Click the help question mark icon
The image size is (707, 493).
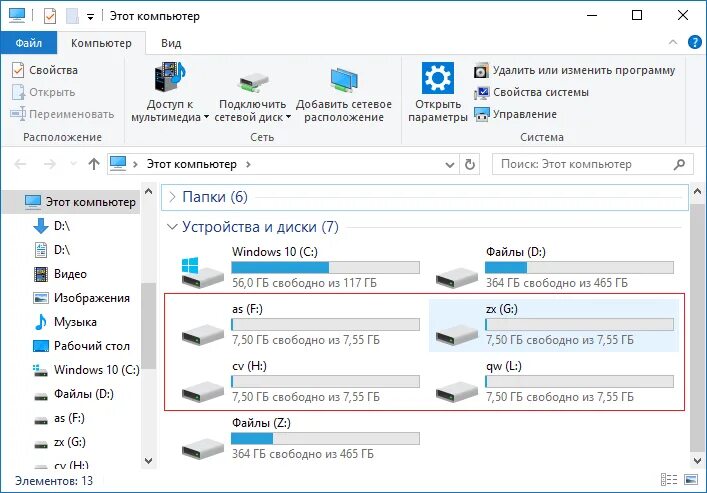pos(694,42)
